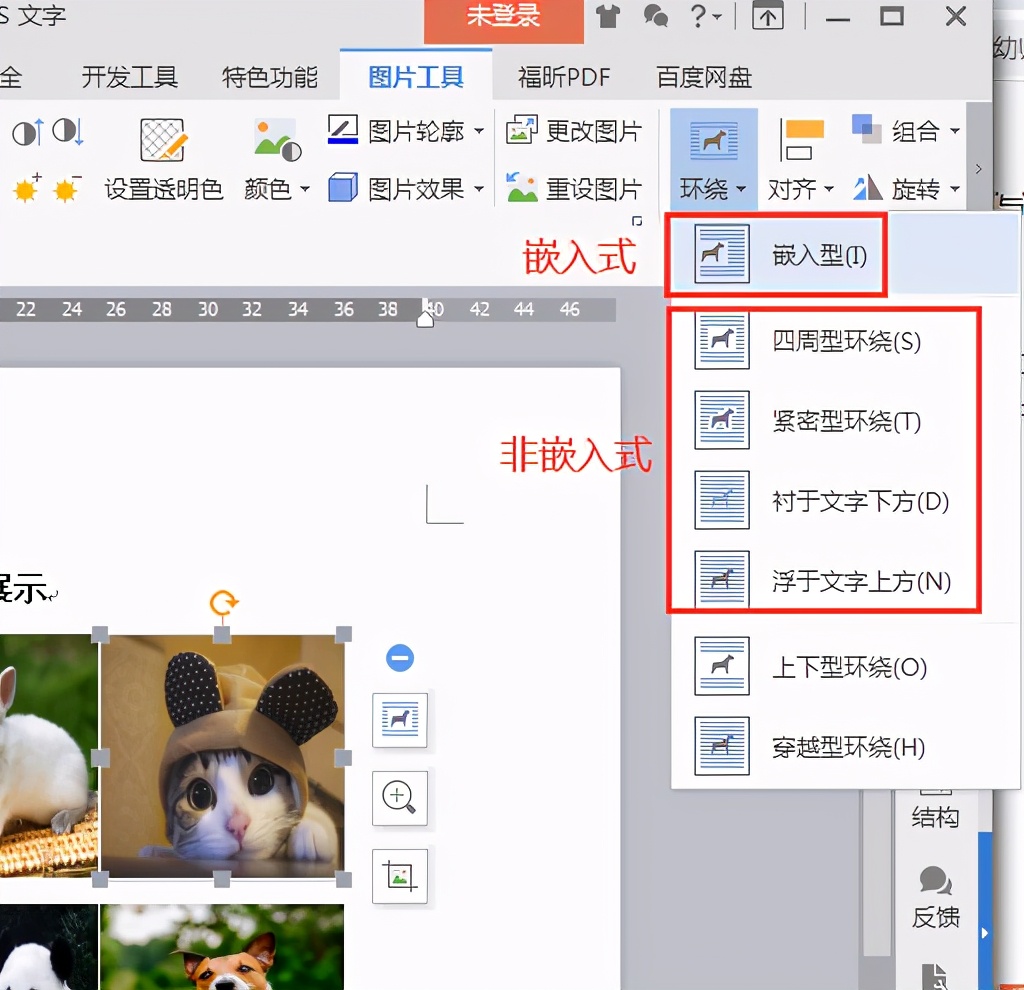Select the crop icon beside the cat image
The height and width of the screenshot is (990, 1024).
(399, 877)
